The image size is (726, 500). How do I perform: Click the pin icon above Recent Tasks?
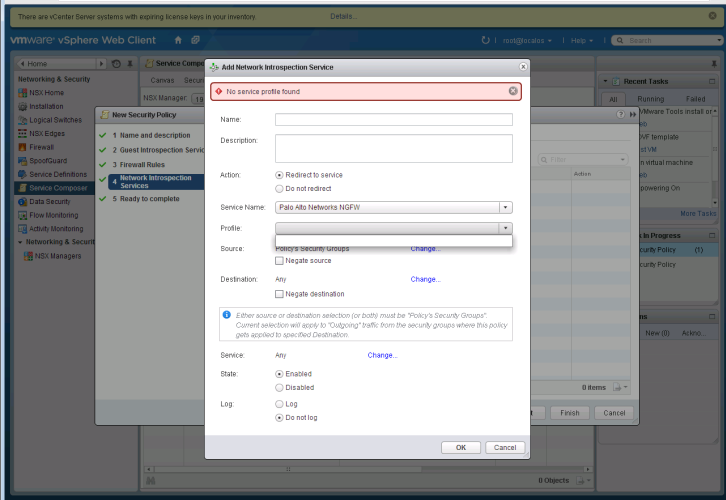714,64
